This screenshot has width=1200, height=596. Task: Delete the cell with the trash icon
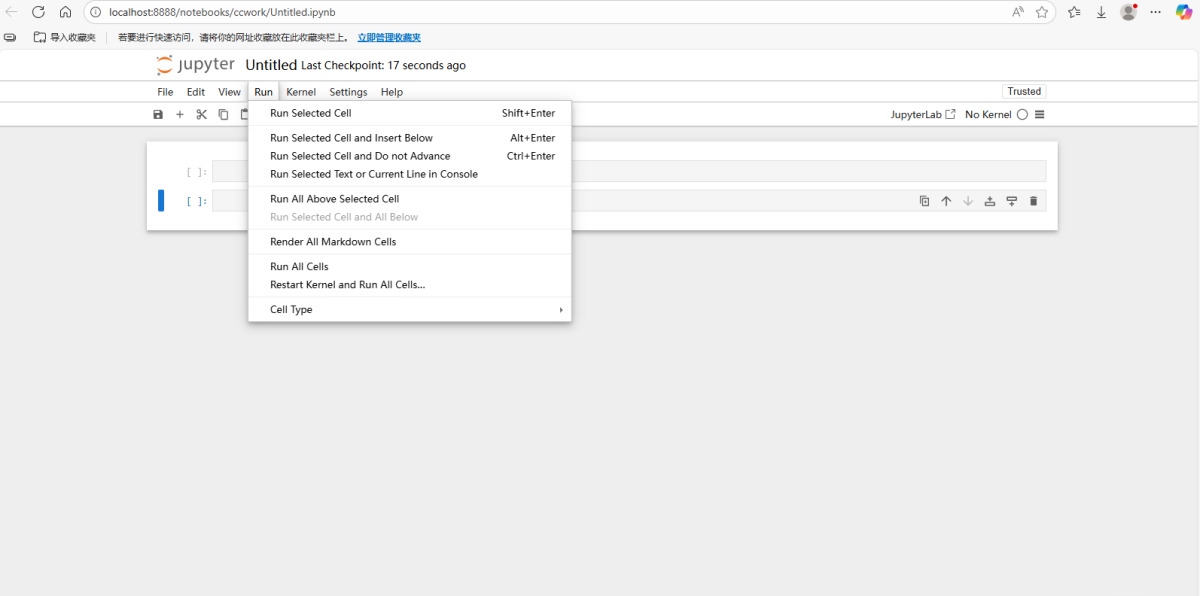coord(1033,200)
